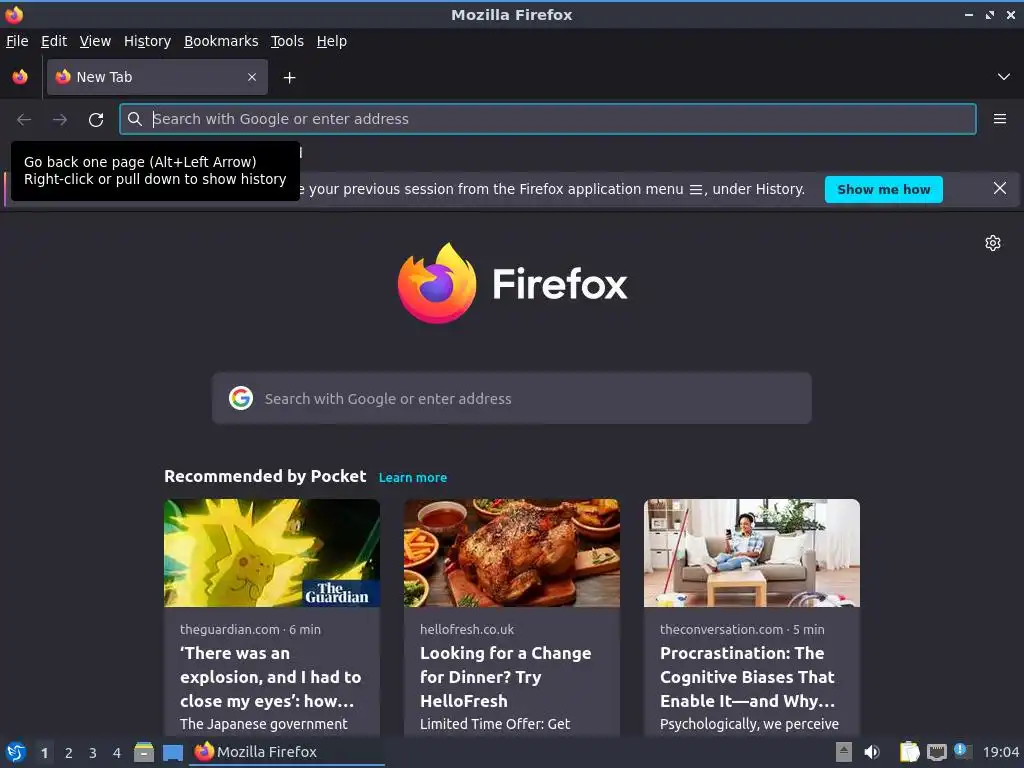Open the Bookmarks menu
Image resolution: width=1024 pixels, height=768 pixels.
click(221, 41)
